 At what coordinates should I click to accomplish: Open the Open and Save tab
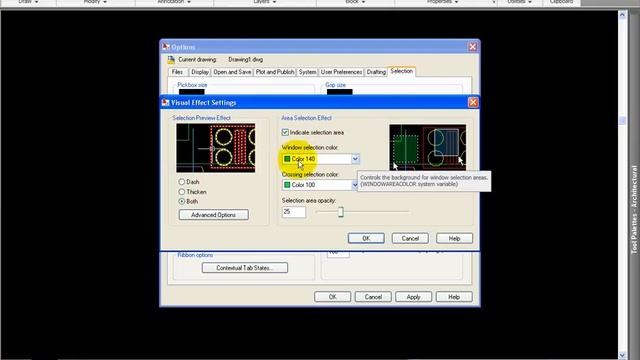point(232,72)
